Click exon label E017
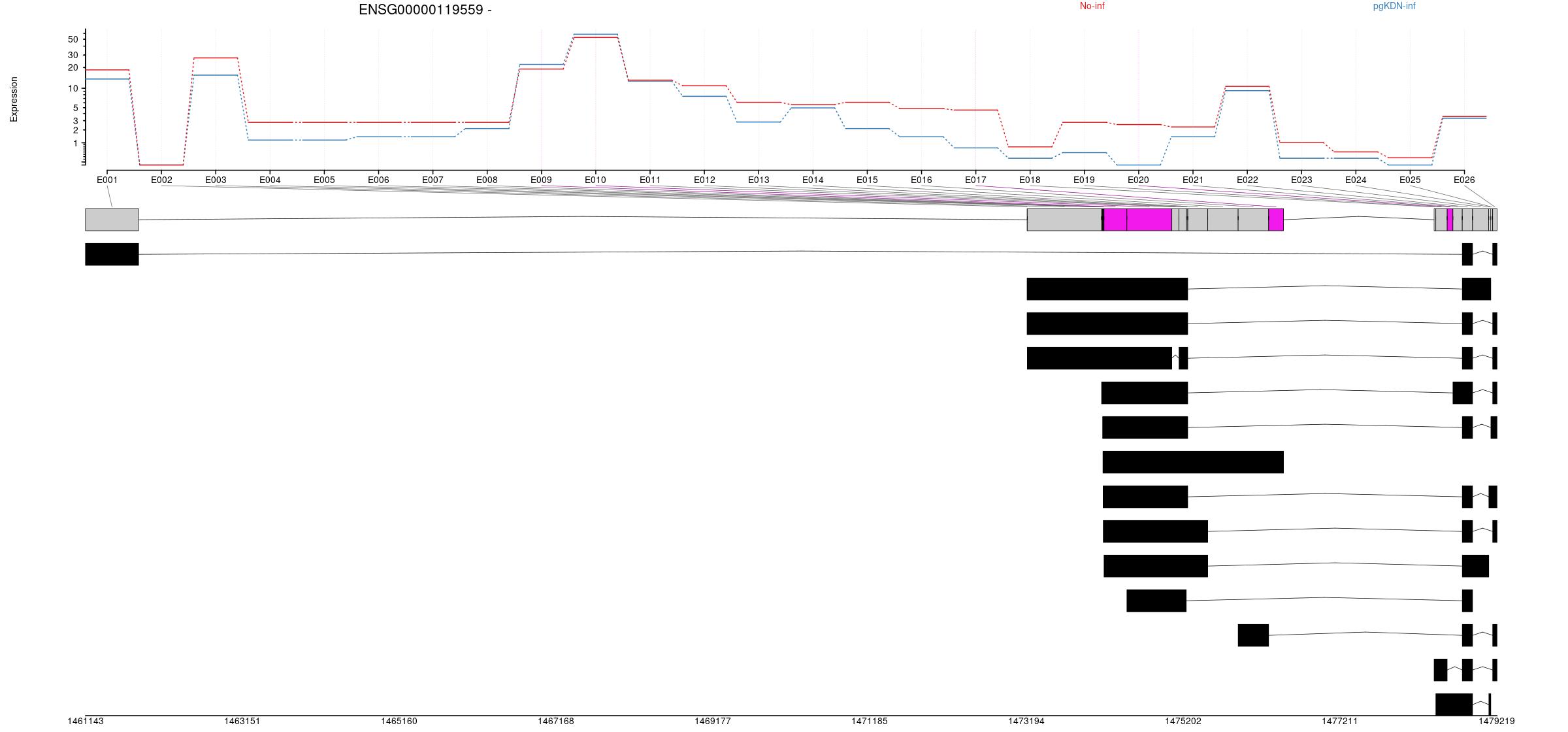 pos(975,180)
